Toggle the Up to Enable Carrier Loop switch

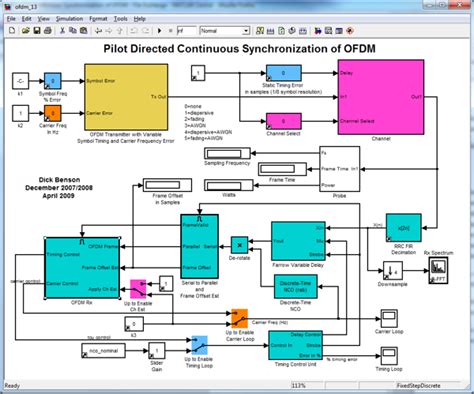[x=239, y=318]
